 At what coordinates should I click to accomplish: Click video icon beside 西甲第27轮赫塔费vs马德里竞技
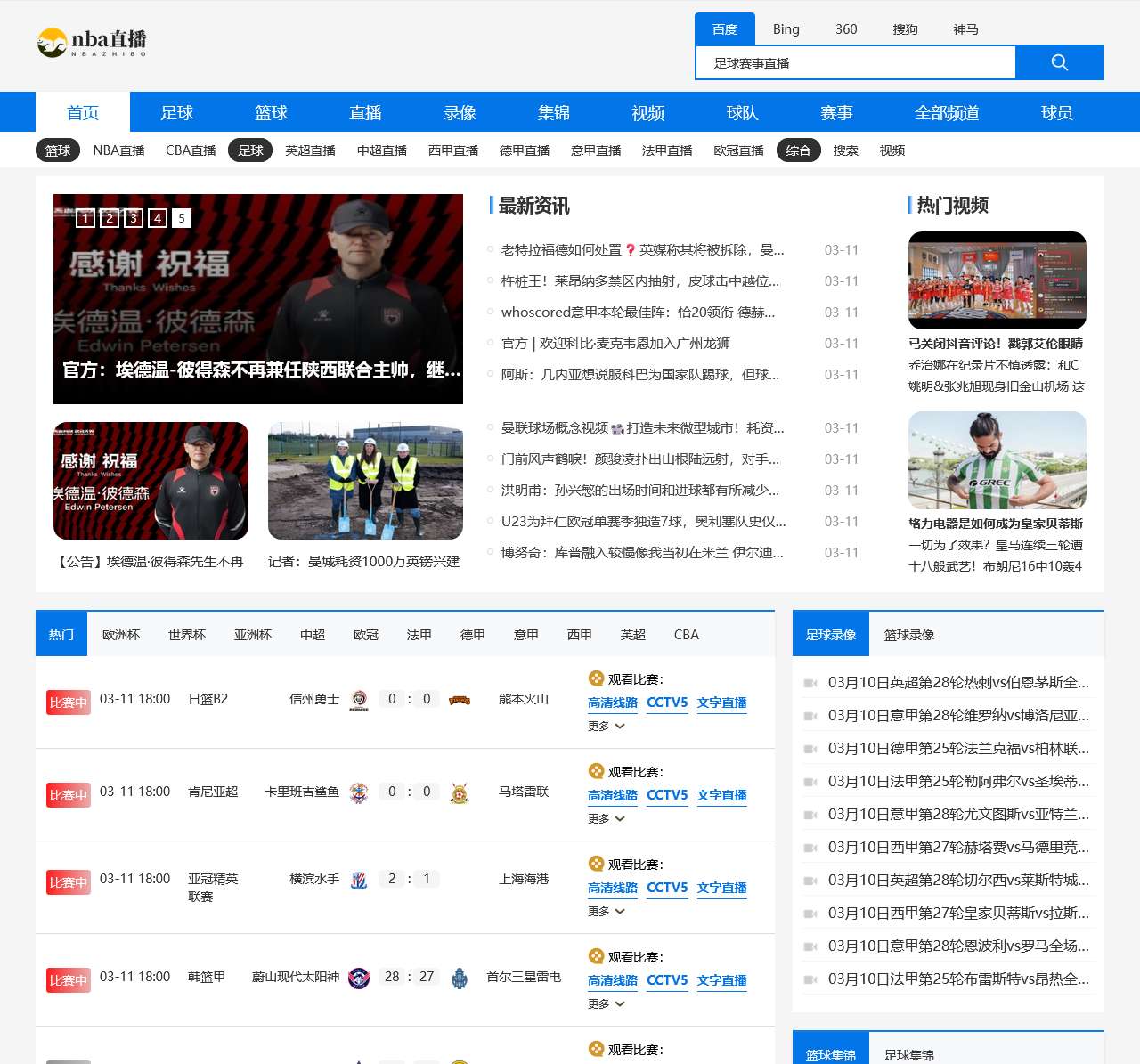pyautogui.click(x=810, y=848)
